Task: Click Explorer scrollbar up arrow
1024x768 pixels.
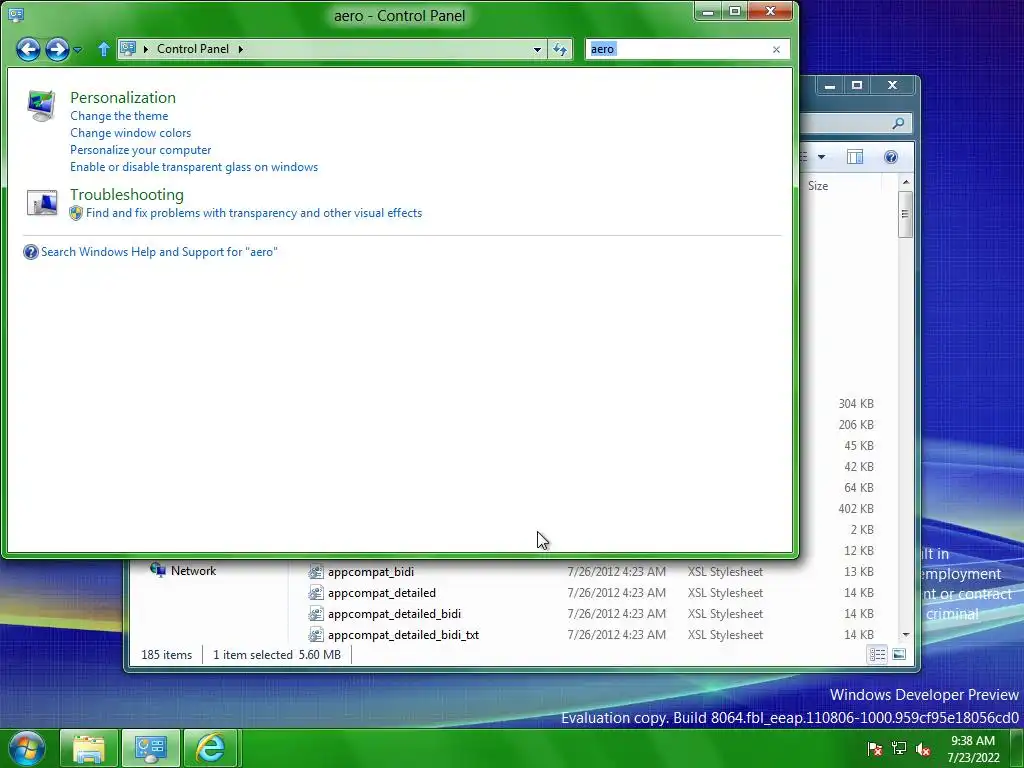Action: point(905,182)
